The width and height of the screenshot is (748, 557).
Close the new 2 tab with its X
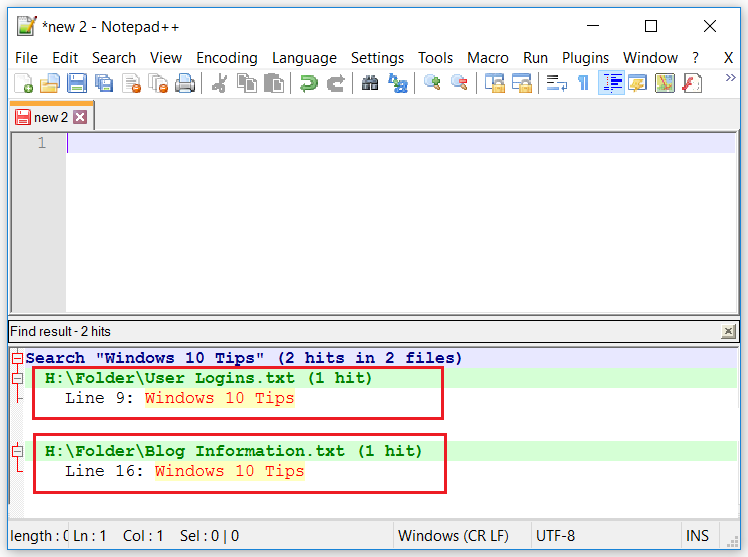click(x=80, y=117)
